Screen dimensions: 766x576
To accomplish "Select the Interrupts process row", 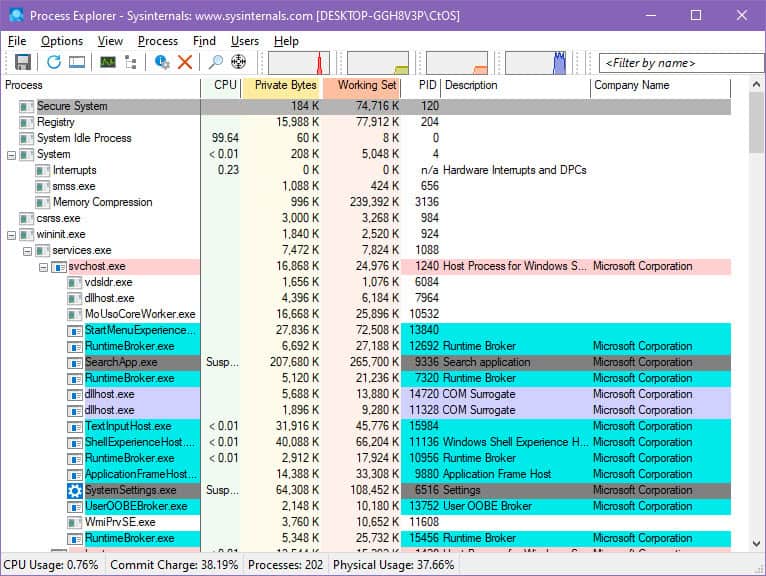I will (367, 170).
